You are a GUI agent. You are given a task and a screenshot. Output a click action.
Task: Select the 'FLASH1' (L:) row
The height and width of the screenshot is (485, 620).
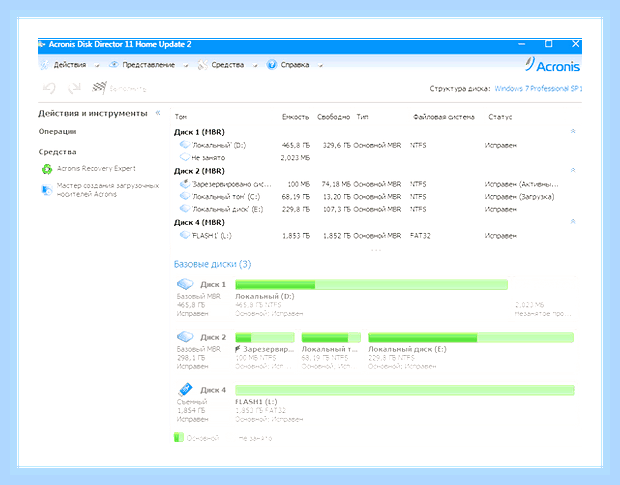(x=374, y=236)
